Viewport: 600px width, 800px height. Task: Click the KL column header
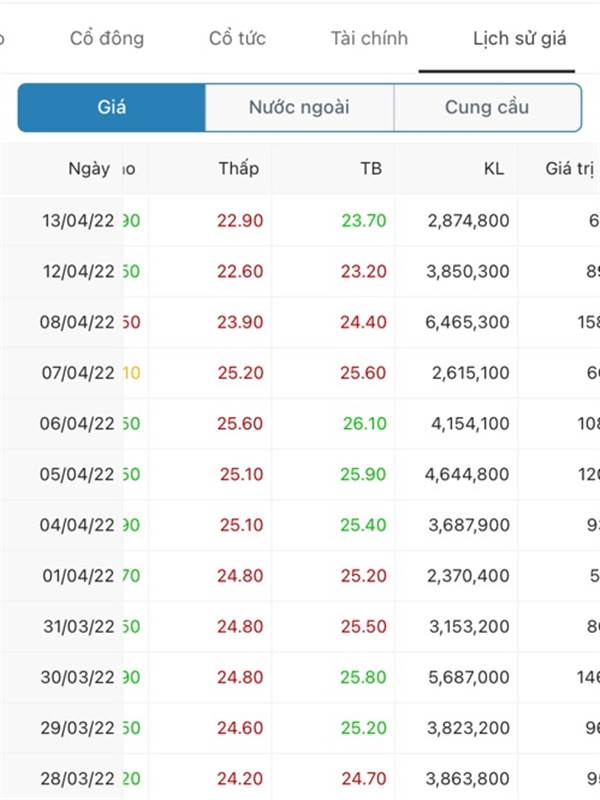pyautogui.click(x=493, y=168)
